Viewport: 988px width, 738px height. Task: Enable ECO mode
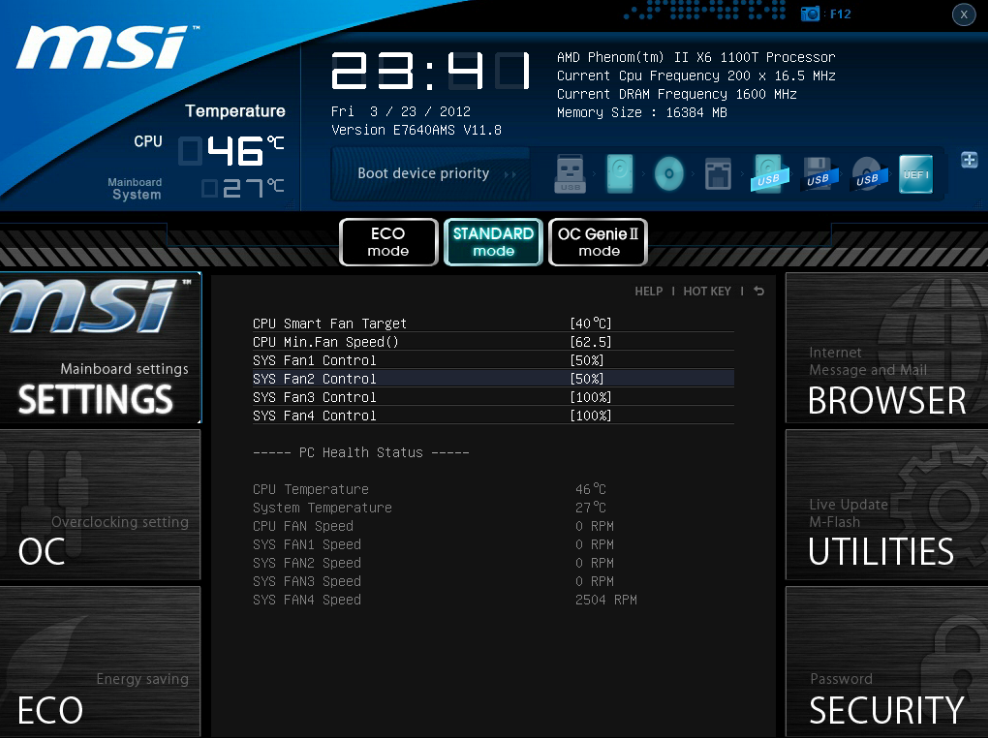(x=388, y=242)
